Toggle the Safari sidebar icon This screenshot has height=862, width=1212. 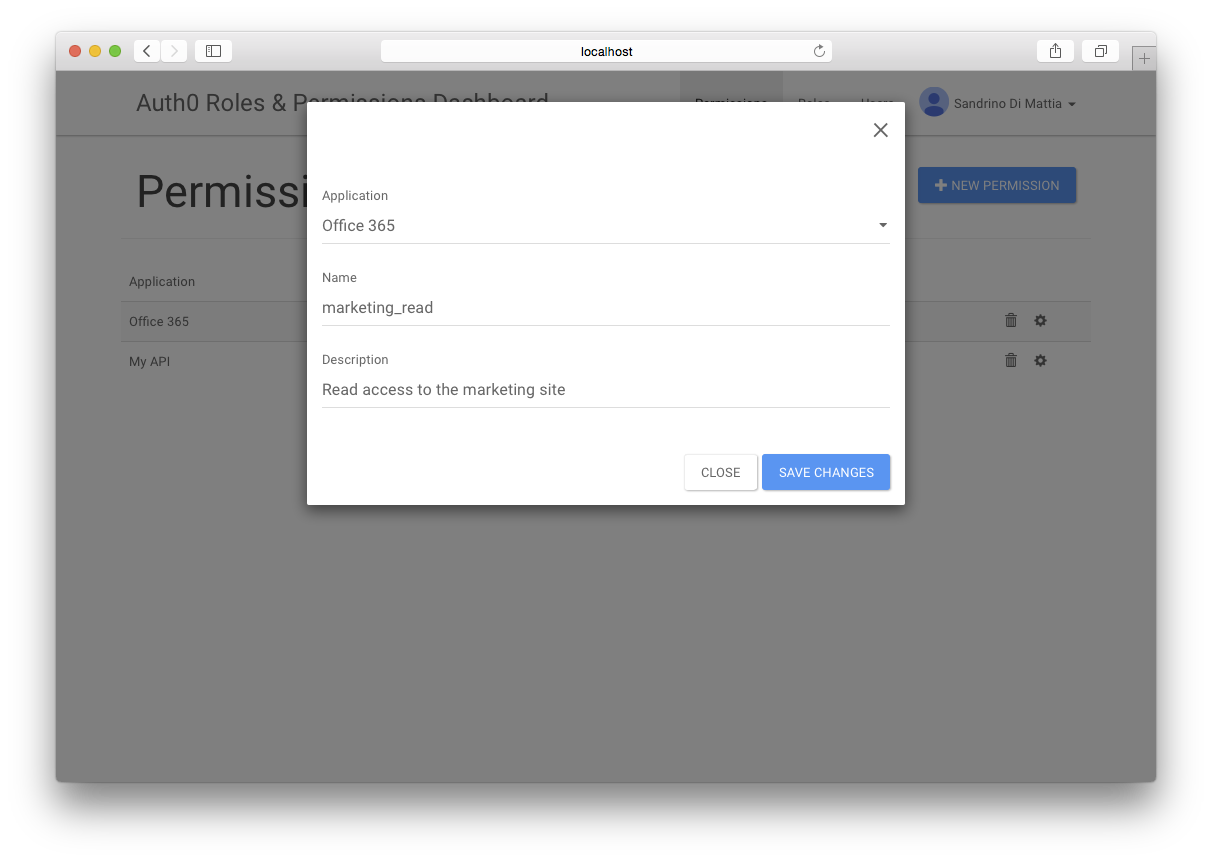pyautogui.click(x=213, y=51)
